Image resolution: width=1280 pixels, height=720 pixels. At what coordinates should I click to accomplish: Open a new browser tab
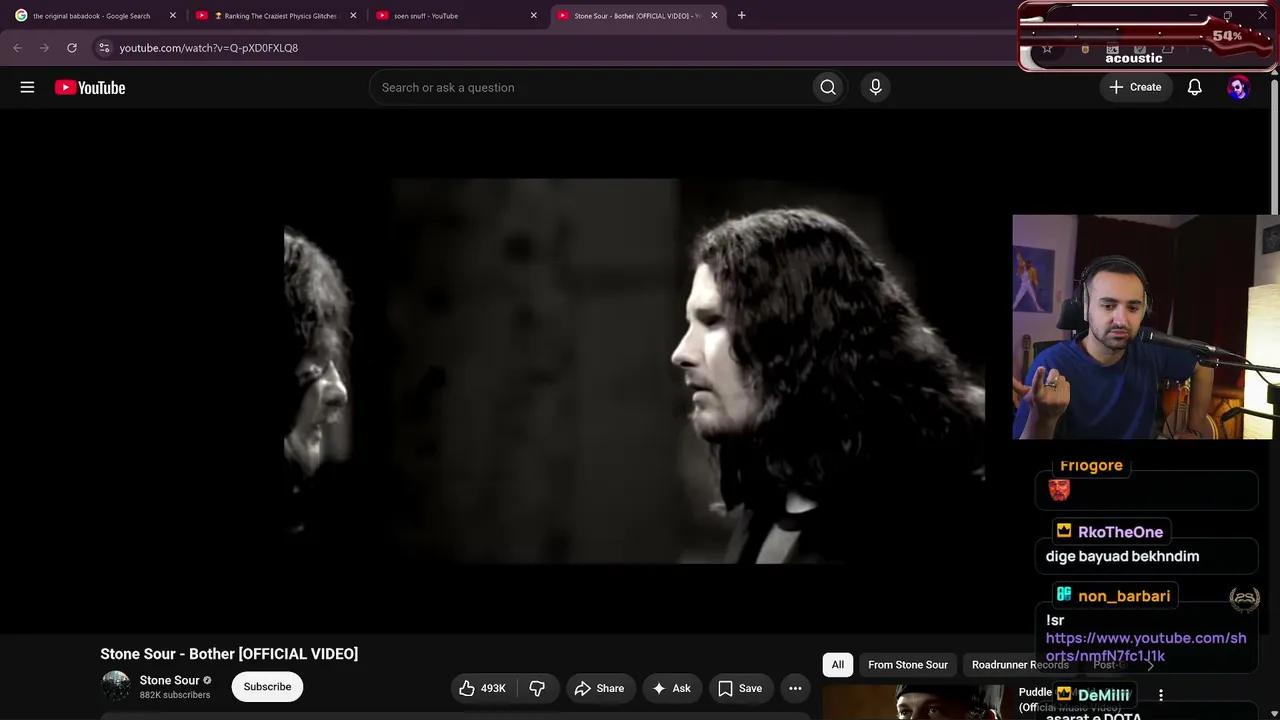(741, 15)
